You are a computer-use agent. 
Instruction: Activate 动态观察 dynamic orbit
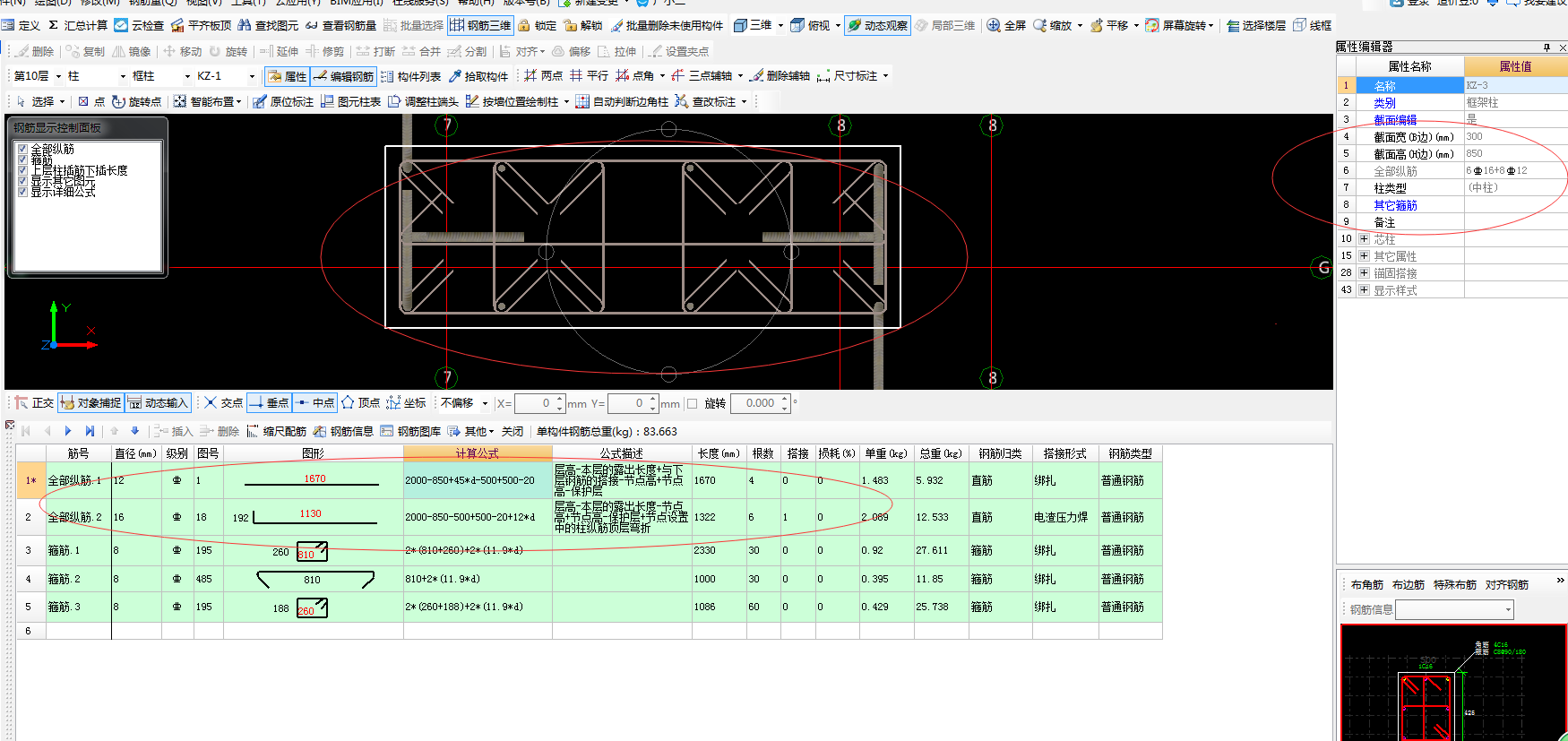(878, 25)
